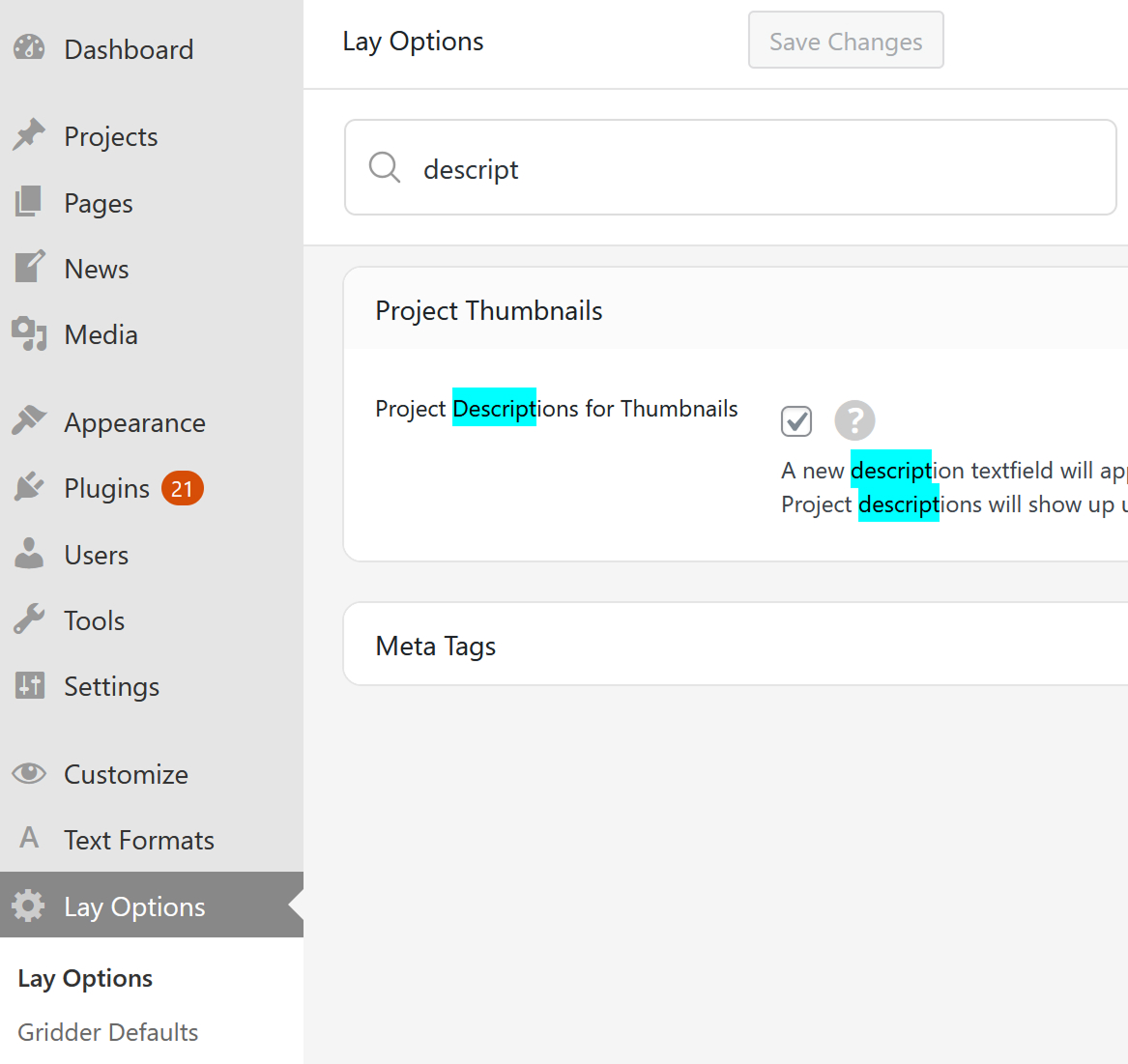Click the Projects pushpin icon
The image size is (1128, 1064).
pyautogui.click(x=29, y=135)
